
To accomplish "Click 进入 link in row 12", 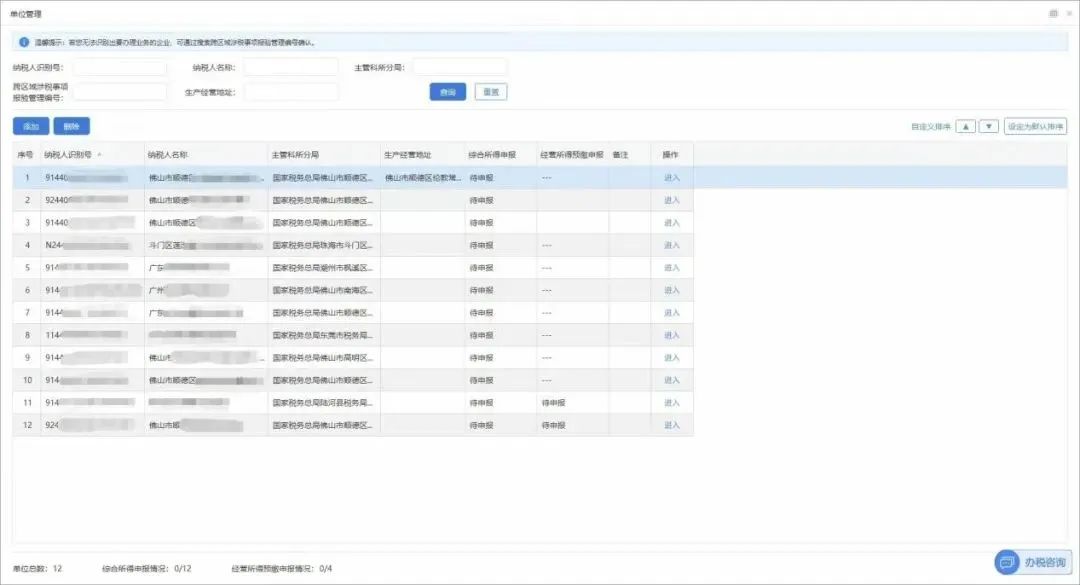I will [x=672, y=425].
